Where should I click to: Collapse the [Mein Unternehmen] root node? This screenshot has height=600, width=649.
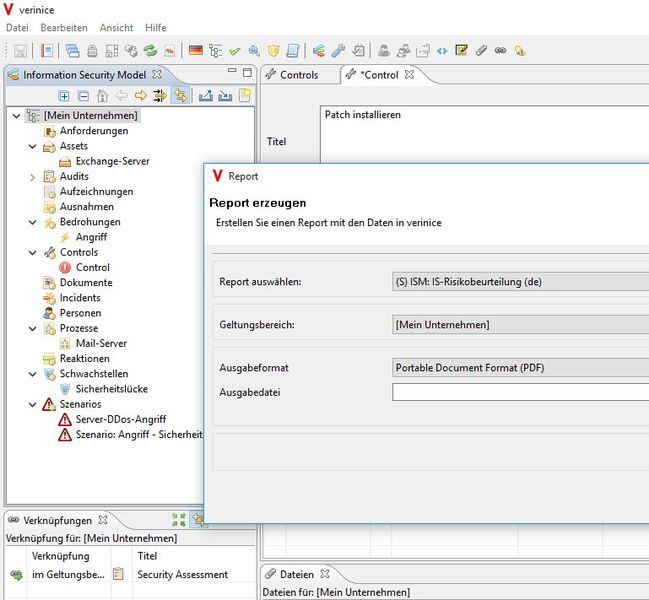(16, 116)
